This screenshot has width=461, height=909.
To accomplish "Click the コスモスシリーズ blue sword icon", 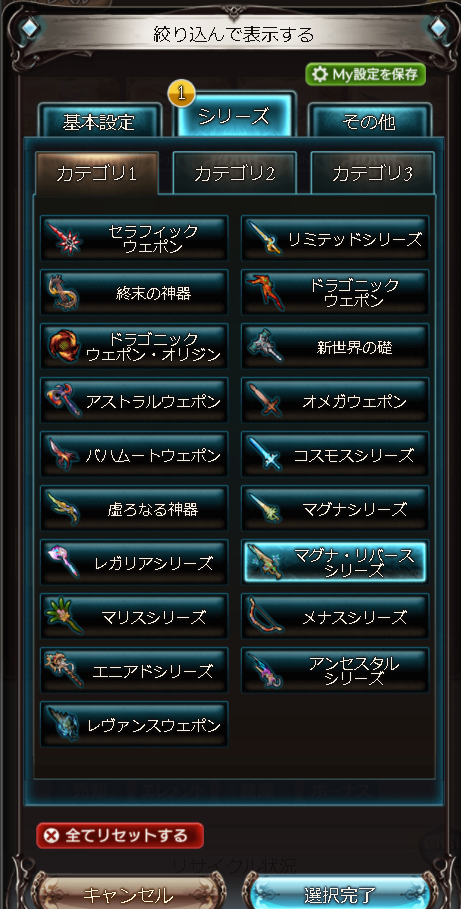I will pyautogui.click(x=264, y=454).
